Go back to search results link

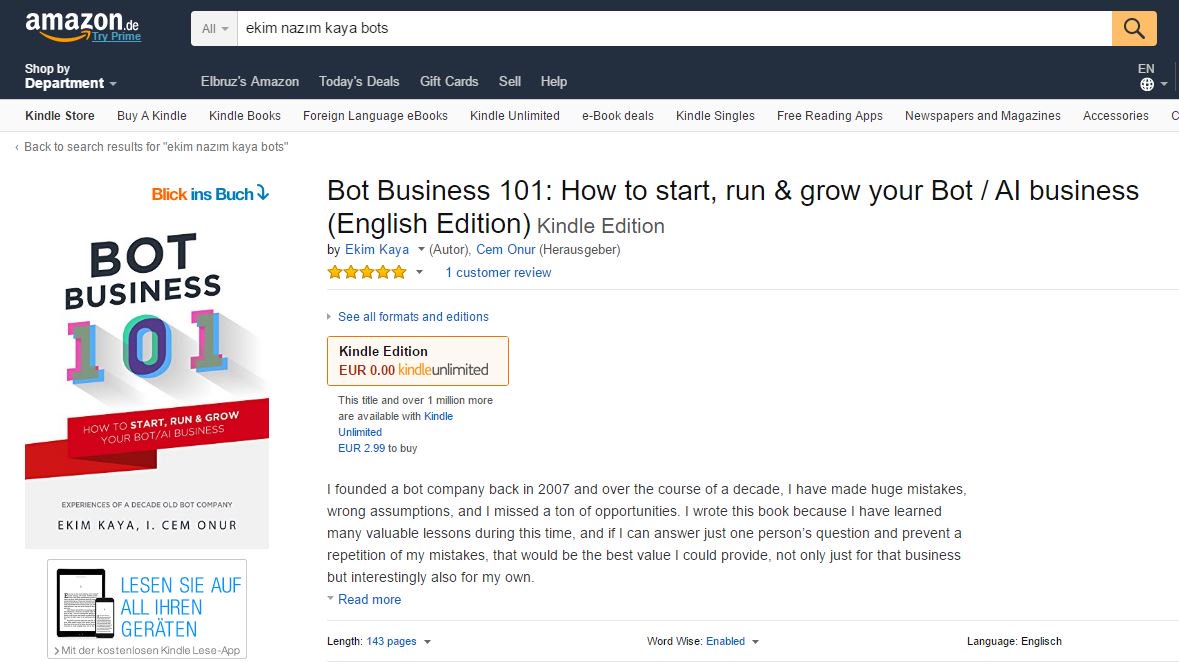tap(156, 147)
